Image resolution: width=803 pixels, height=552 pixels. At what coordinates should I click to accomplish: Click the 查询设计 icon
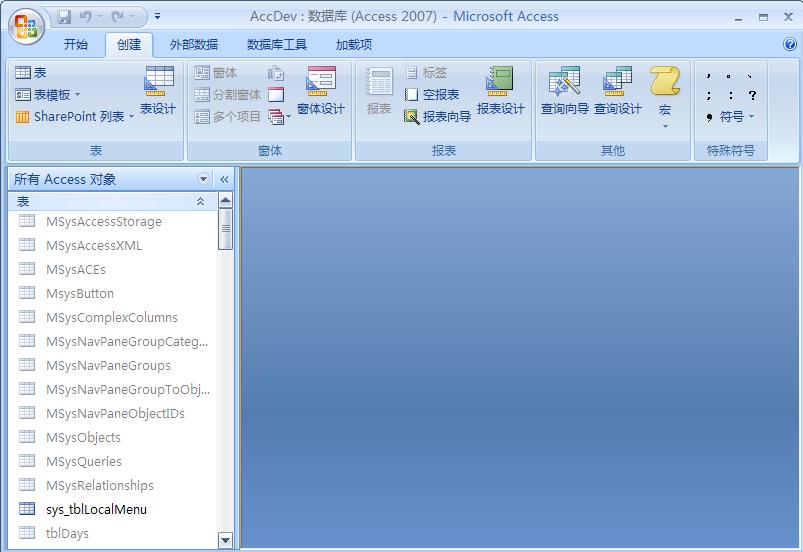pos(618,90)
